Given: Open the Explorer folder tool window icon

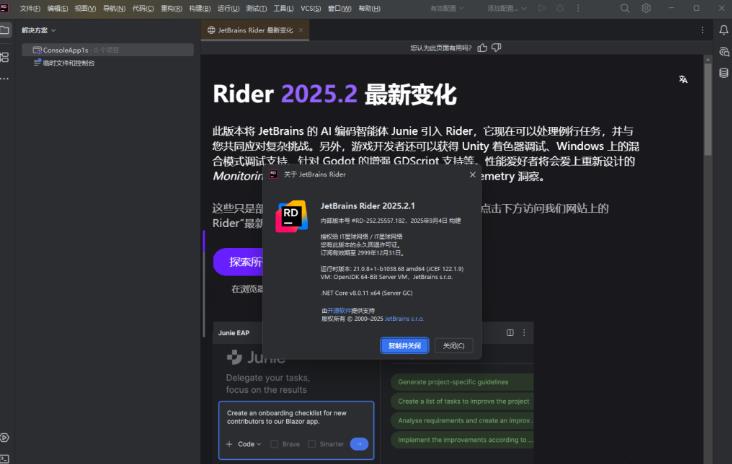Looking at the screenshot, I should pyautogui.click(x=5, y=30).
